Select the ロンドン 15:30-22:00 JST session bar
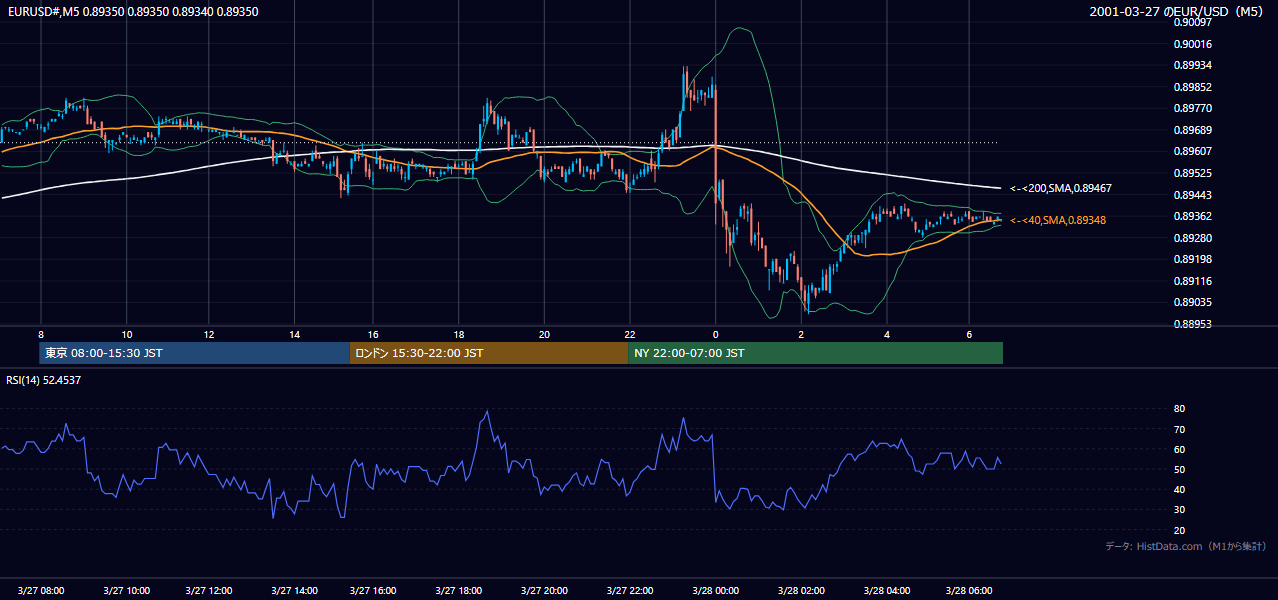Viewport: 1278px width, 600px height. (489, 353)
